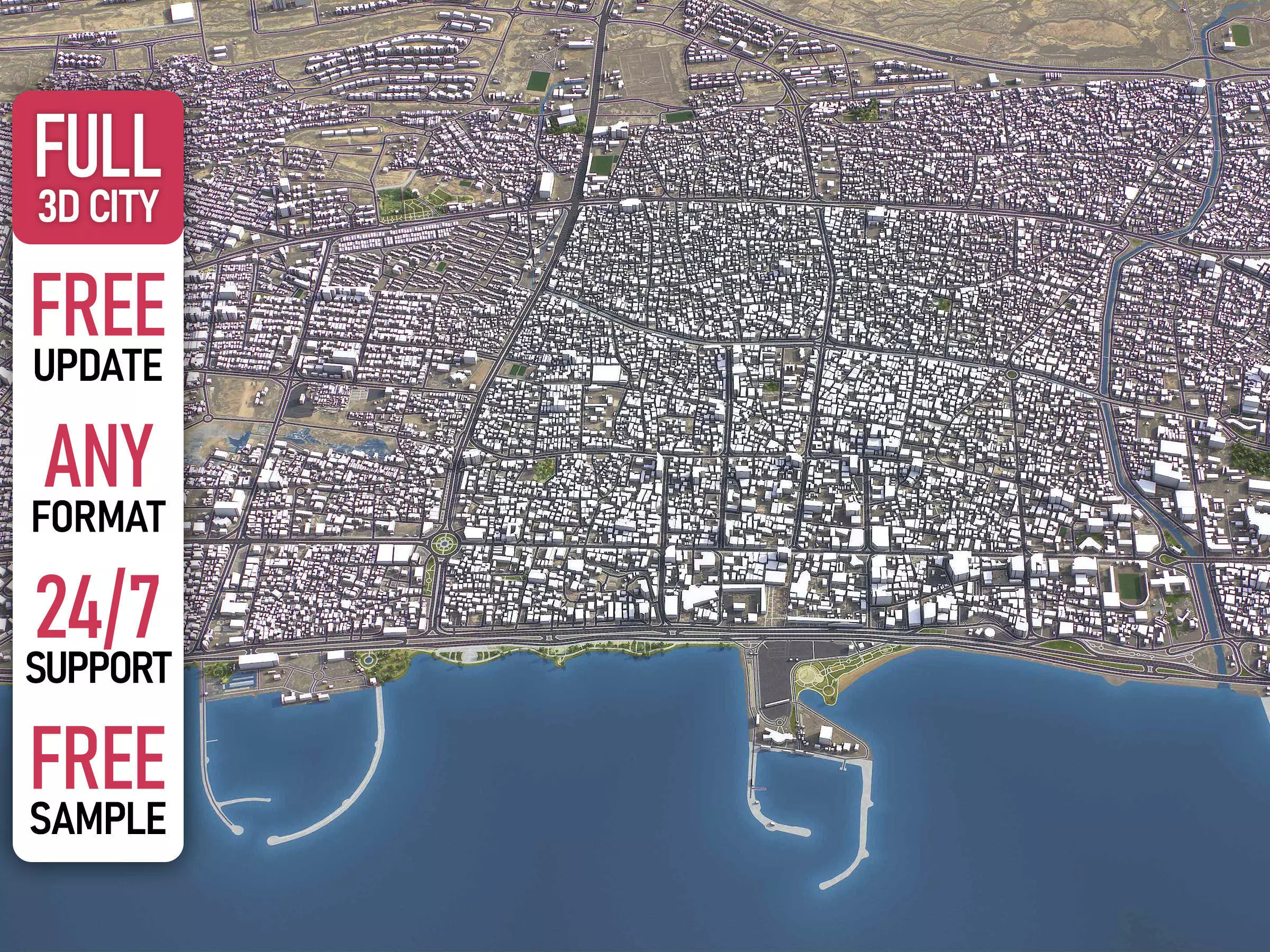
Task: Click the small green sports field at top right
Action: tap(1240, 35)
